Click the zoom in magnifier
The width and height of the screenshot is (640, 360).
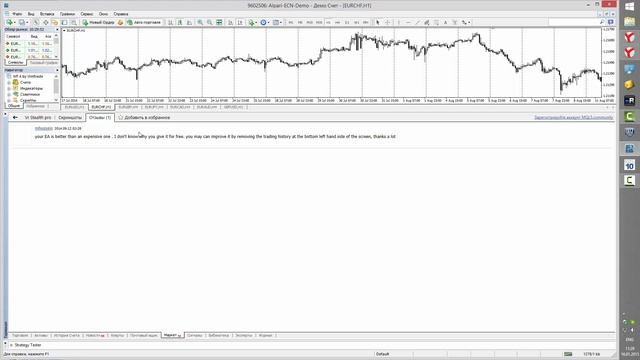[200, 22]
